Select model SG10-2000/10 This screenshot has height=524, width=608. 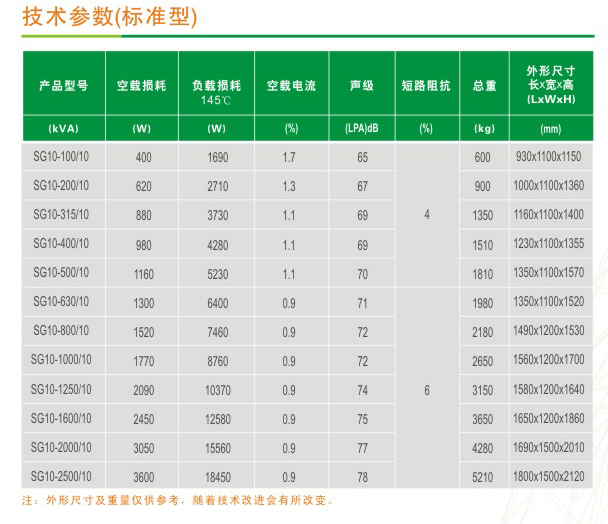point(61,447)
